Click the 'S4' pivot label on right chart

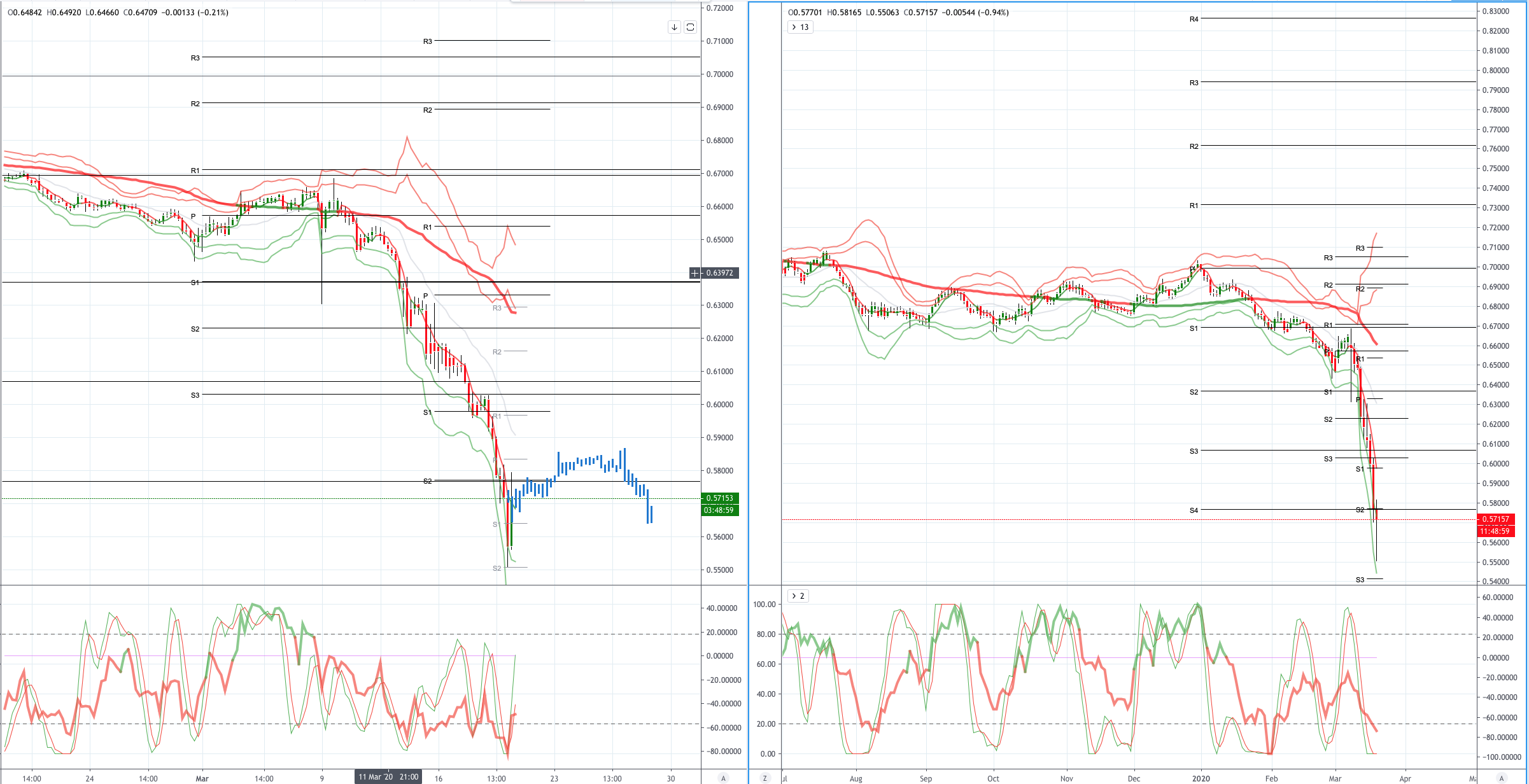[1194, 510]
